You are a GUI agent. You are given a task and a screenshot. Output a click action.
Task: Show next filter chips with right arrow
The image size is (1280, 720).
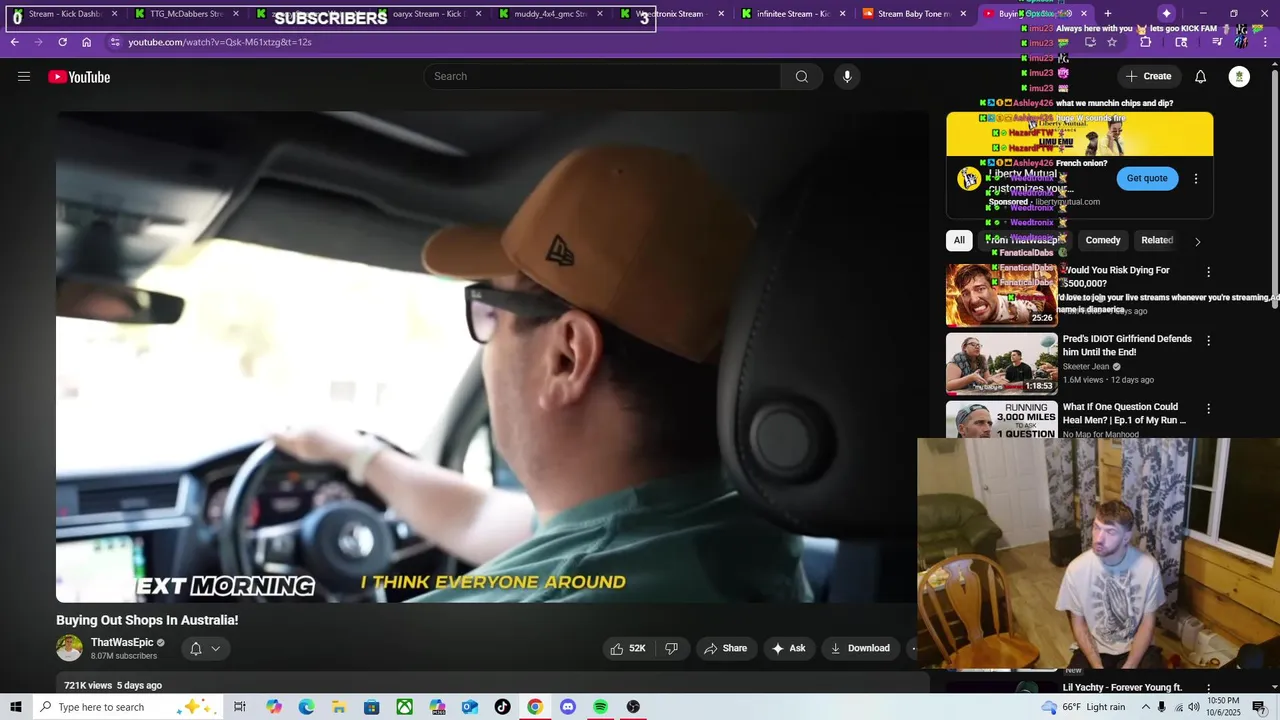pos(1197,241)
